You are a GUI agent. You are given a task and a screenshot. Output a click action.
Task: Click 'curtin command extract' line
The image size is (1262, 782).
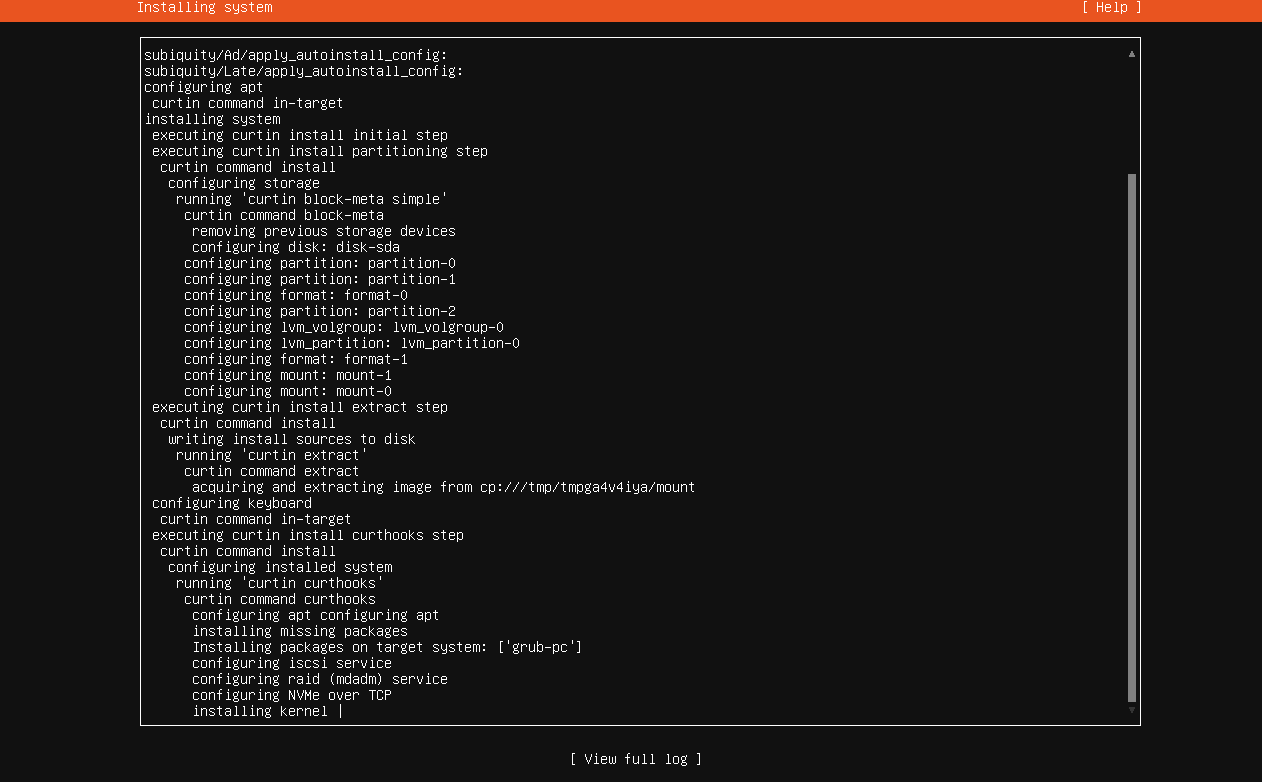coord(272,471)
